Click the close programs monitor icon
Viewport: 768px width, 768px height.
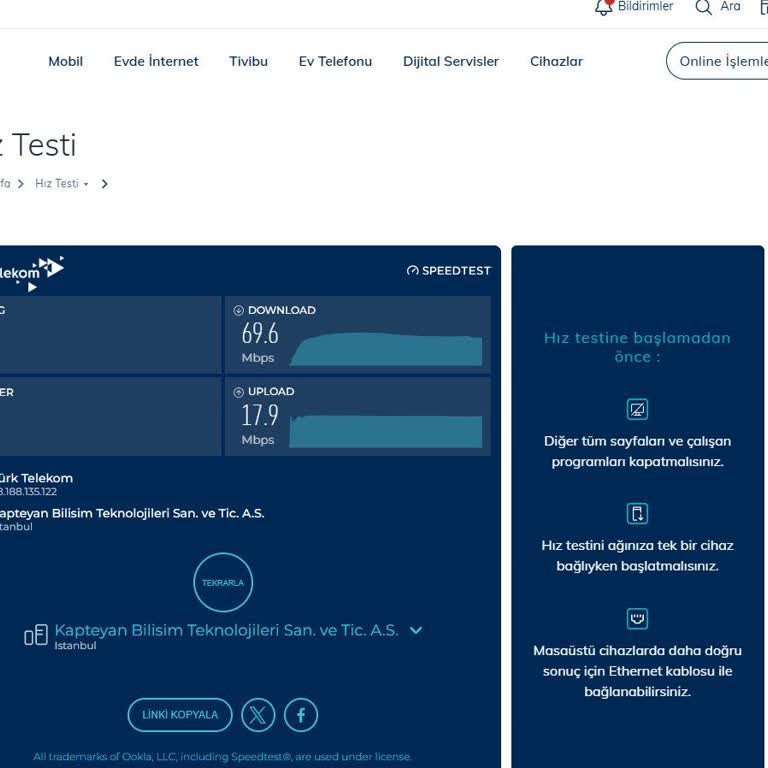click(x=637, y=409)
